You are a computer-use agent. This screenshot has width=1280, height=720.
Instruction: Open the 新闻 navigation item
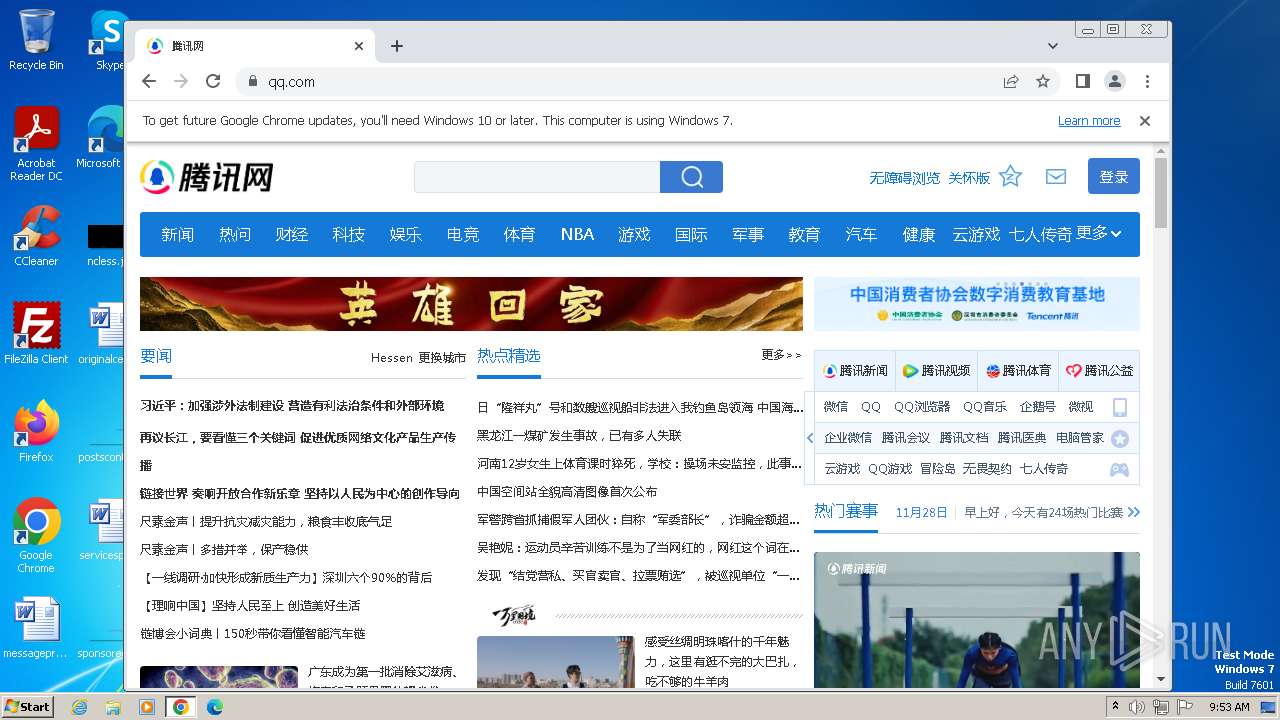178,234
